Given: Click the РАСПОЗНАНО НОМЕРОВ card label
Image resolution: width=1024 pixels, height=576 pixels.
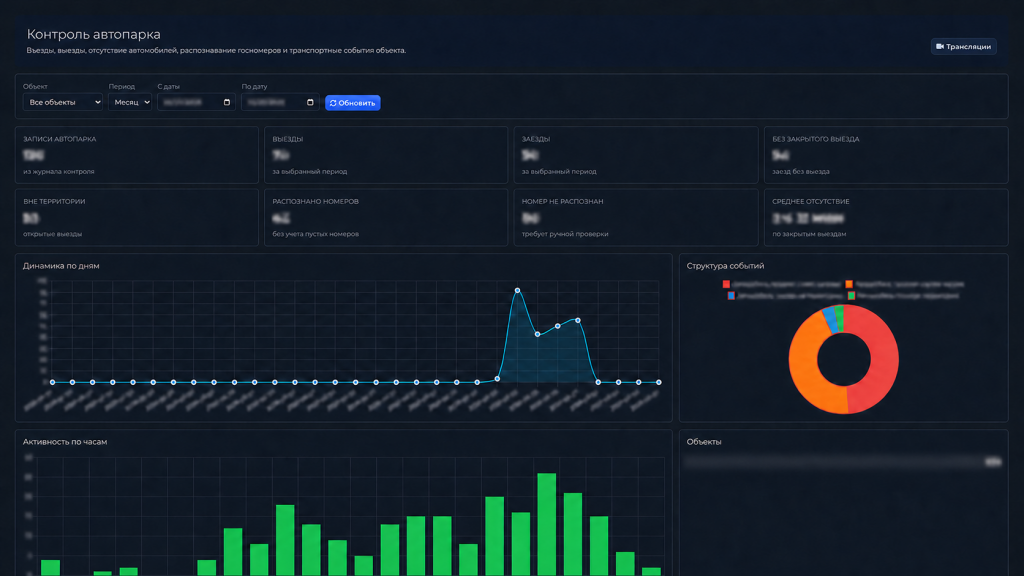Looking at the screenshot, I should (315, 201).
